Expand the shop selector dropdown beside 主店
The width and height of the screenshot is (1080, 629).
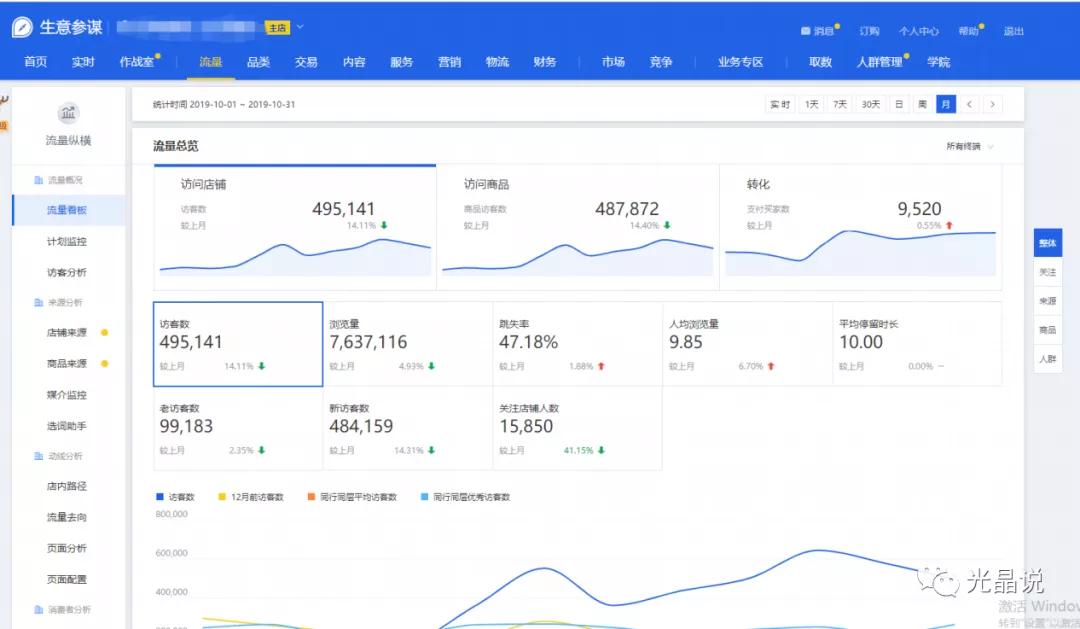300,28
